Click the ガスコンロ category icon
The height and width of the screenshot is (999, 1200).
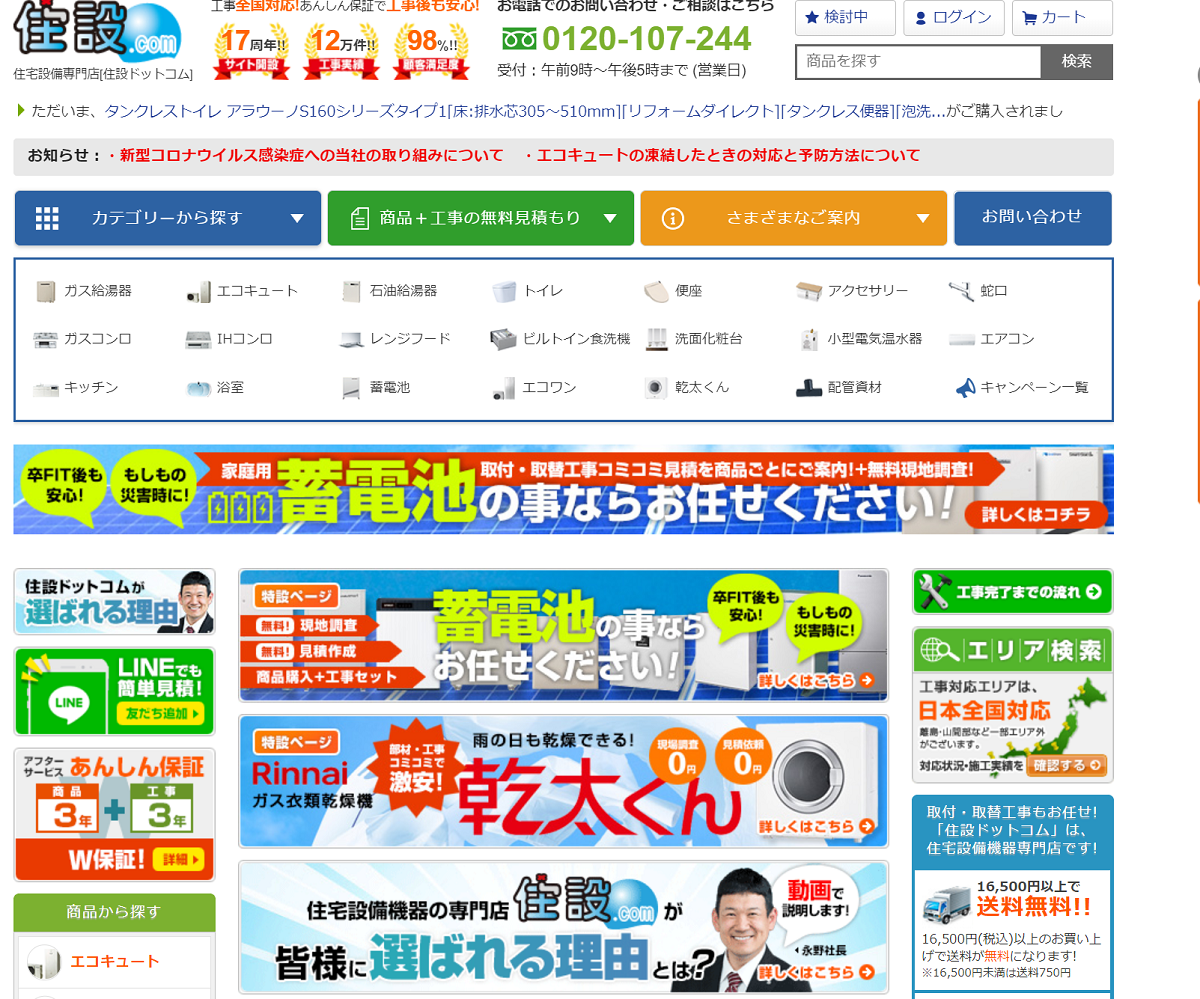point(46,339)
